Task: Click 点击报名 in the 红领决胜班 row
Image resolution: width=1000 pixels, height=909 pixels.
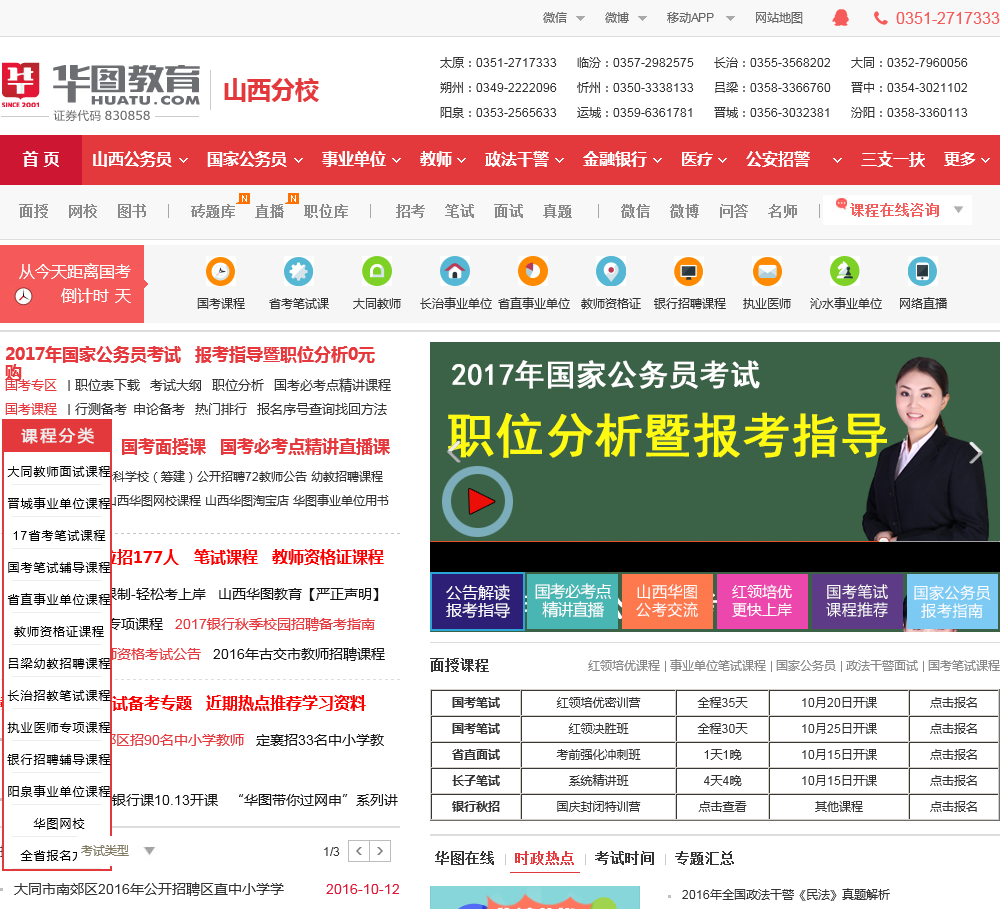Action: click(953, 728)
